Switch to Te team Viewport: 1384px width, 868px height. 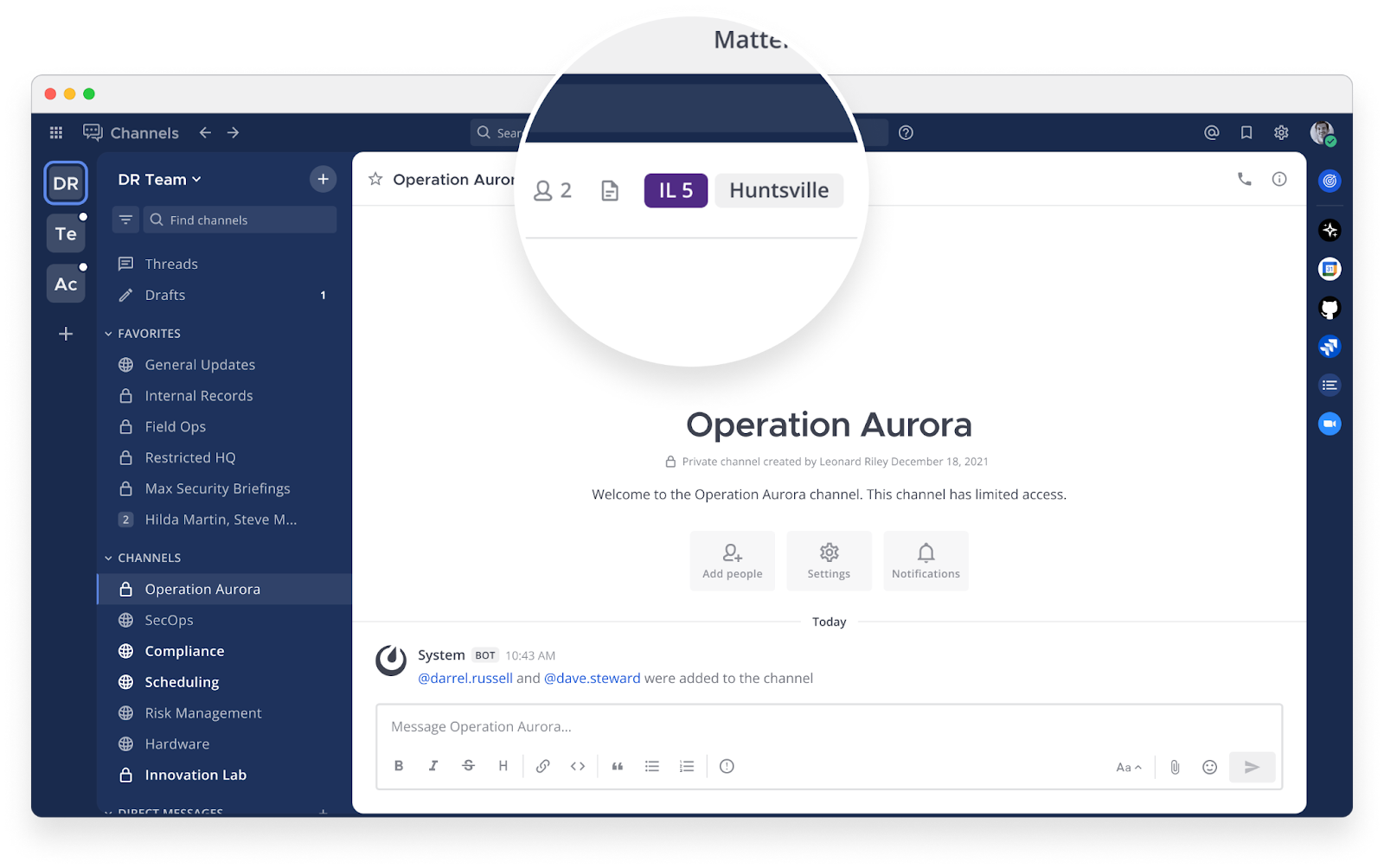click(x=66, y=233)
